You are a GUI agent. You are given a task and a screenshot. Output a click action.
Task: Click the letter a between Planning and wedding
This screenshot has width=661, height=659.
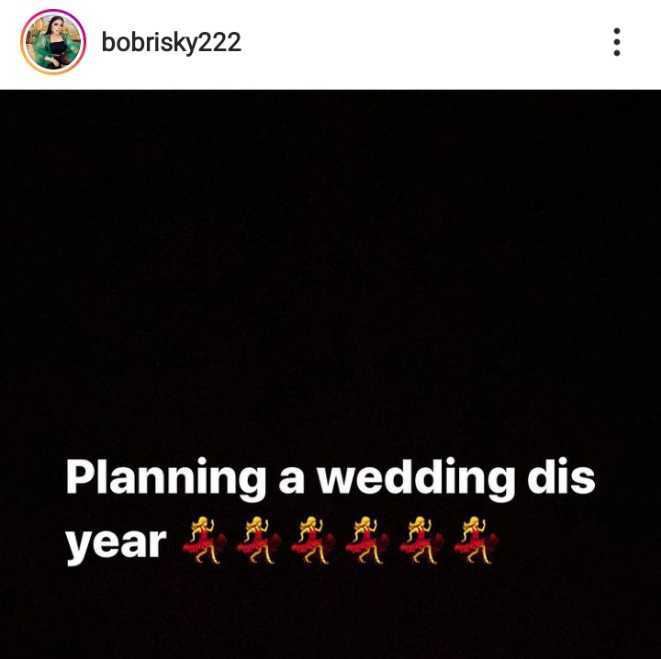[291, 482]
